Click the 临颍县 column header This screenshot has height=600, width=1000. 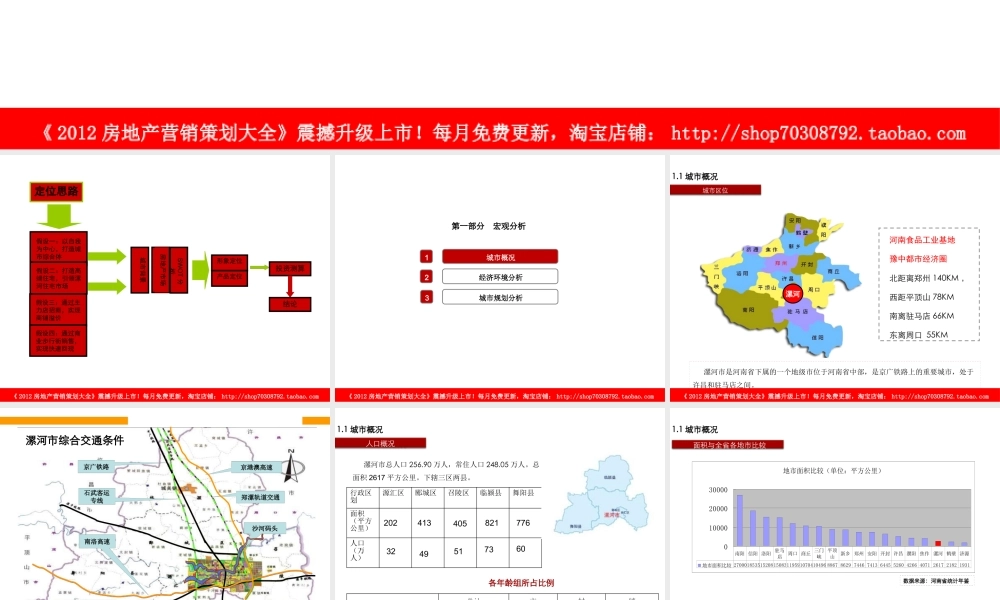point(490,493)
